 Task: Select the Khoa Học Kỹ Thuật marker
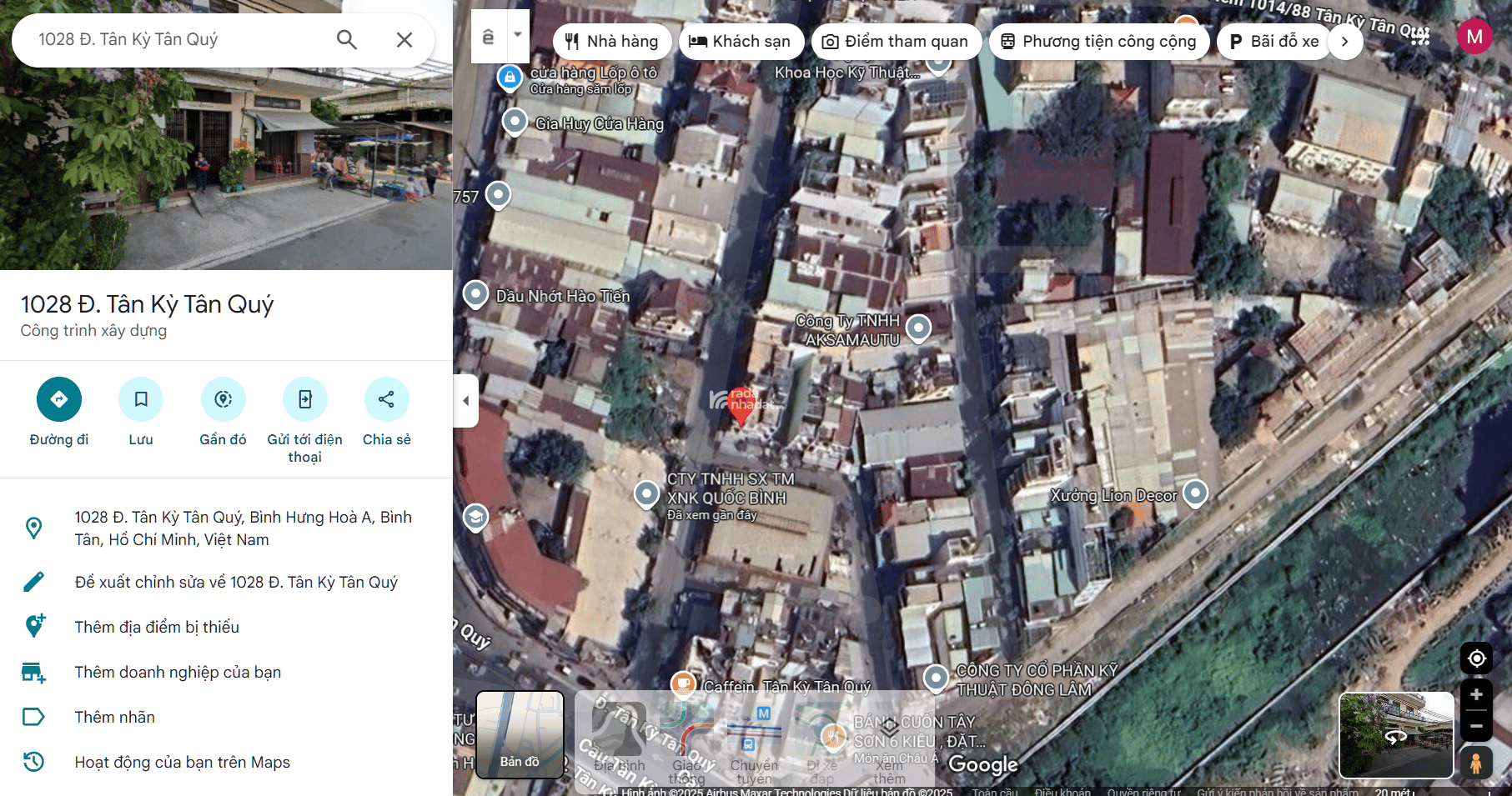pyautogui.click(x=938, y=63)
